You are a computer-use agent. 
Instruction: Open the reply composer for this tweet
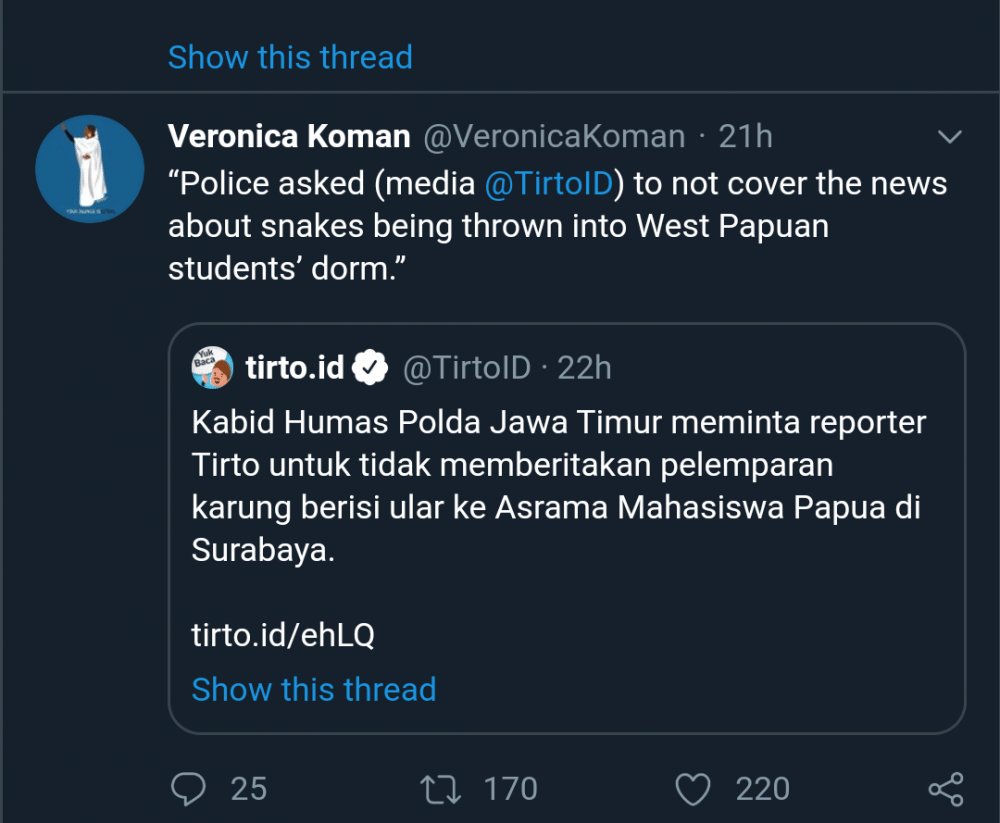pyautogui.click(x=190, y=789)
